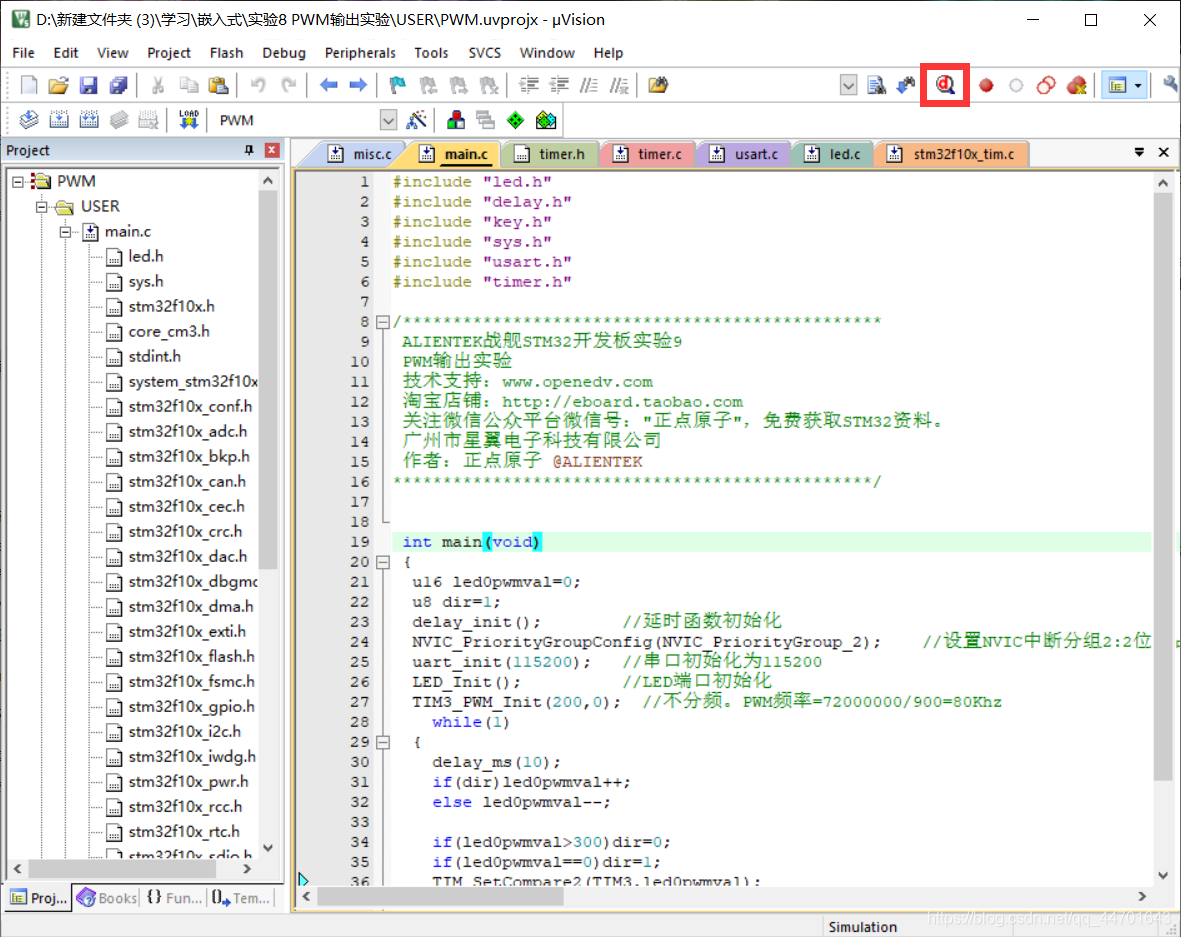Save all files with the stacked disks icon
Image resolution: width=1181 pixels, height=937 pixels.
pyautogui.click(x=119, y=85)
